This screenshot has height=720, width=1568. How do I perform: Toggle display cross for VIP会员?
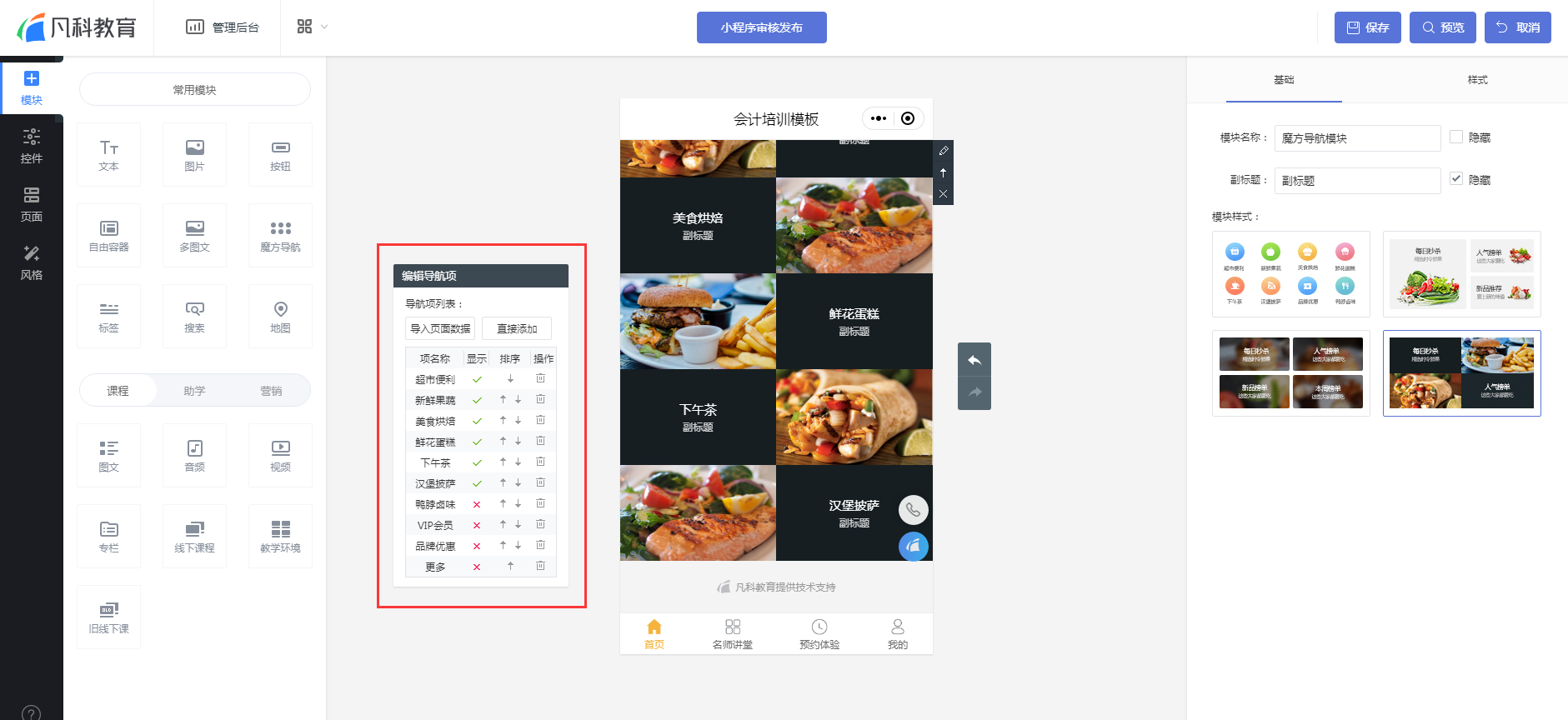[x=477, y=525]
